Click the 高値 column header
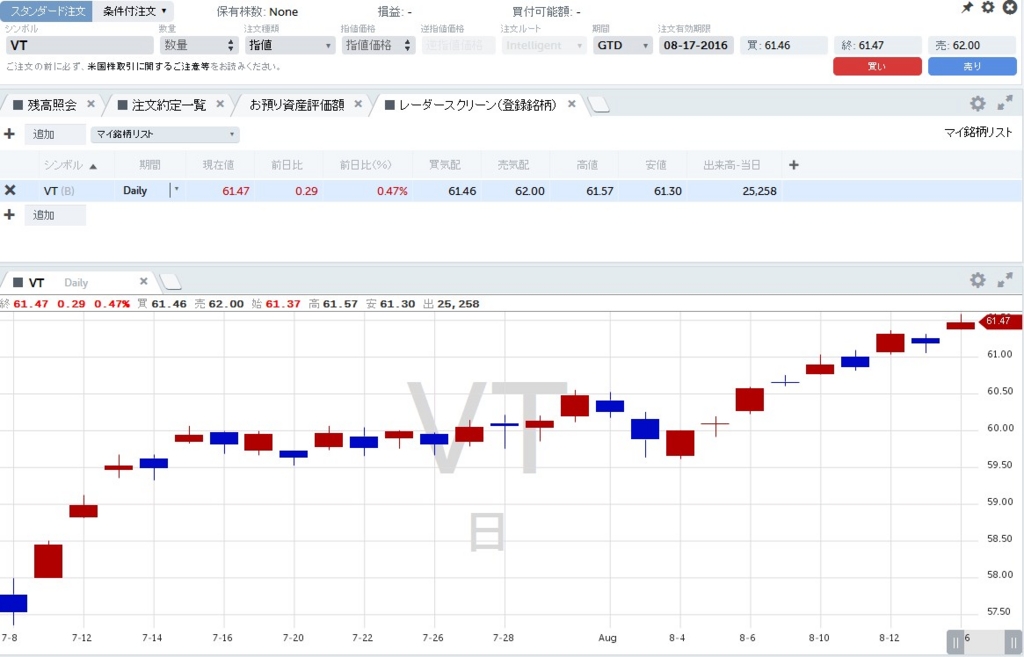The width and height of the screenshot is (1024, 657). point(587,165)
